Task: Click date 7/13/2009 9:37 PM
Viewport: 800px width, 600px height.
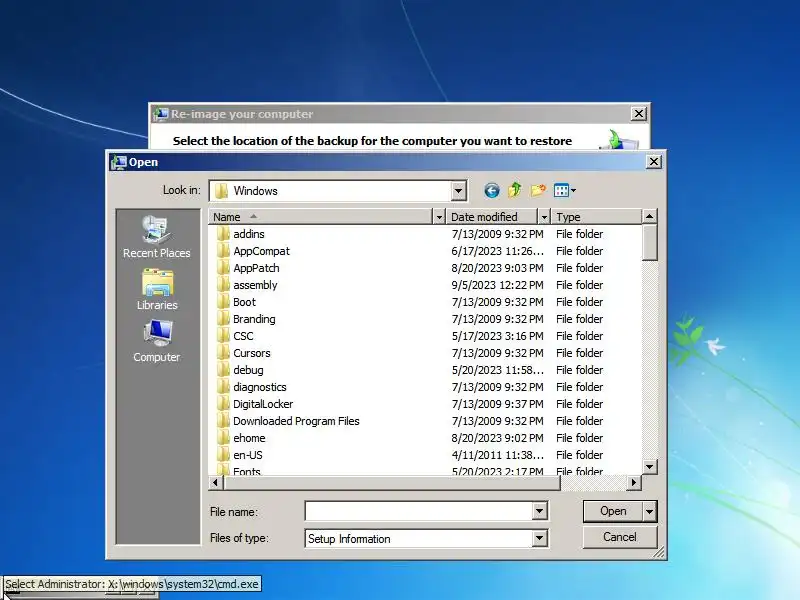Action: (x=497, y=404)
